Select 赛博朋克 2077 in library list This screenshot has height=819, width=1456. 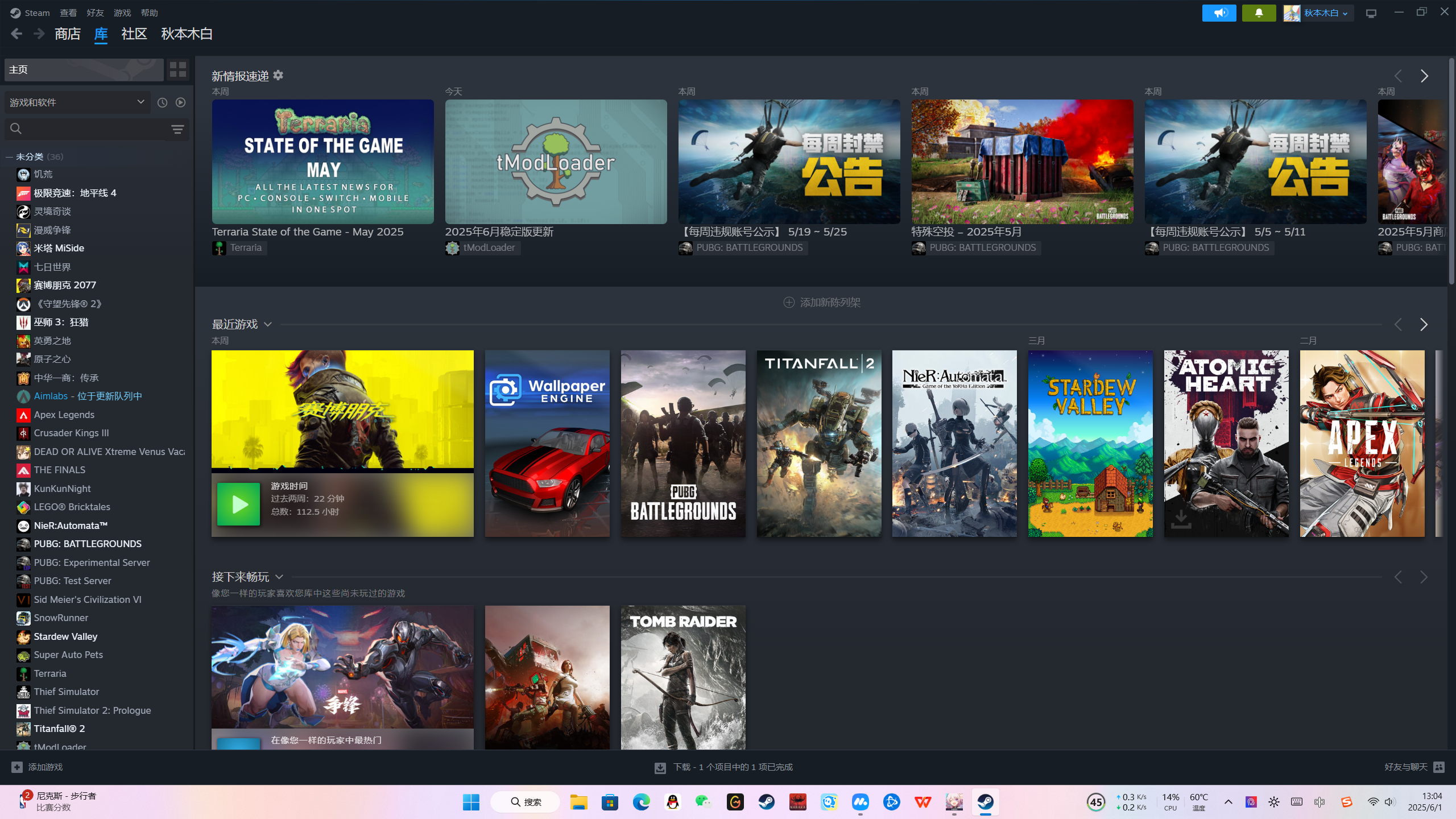coord(65,286)
